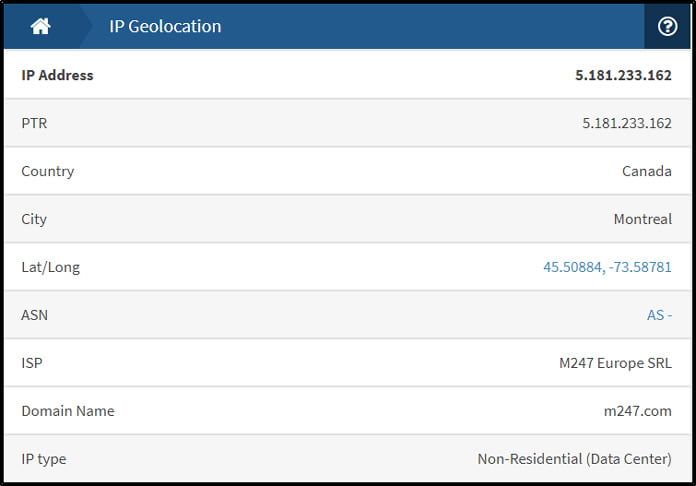The width and height of the screenshot is (696, 486).
Task: Open the help question mark icon
Action: [x=667, y=26]
